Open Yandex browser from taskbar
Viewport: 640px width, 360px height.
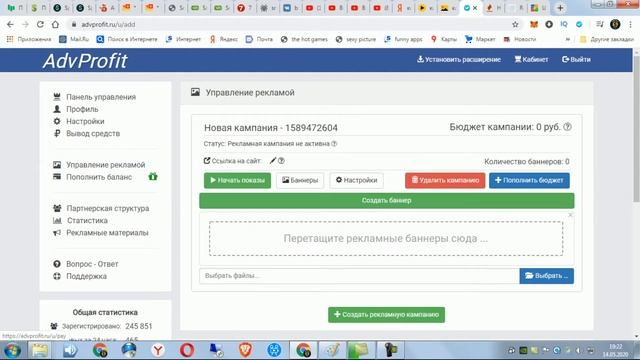[x=158, y=350]
